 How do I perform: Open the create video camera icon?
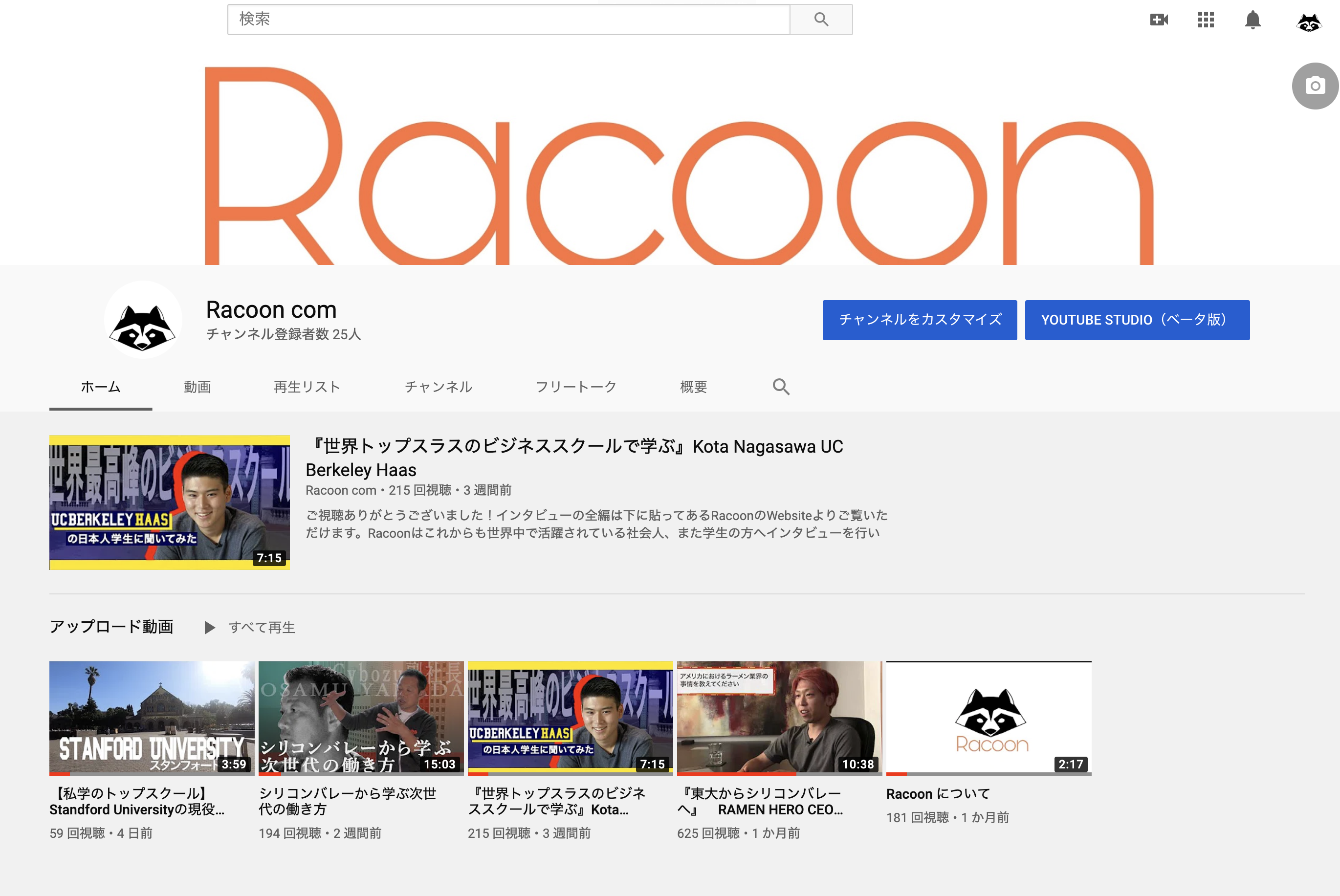pyautogui.click(x=1158, y=20)
